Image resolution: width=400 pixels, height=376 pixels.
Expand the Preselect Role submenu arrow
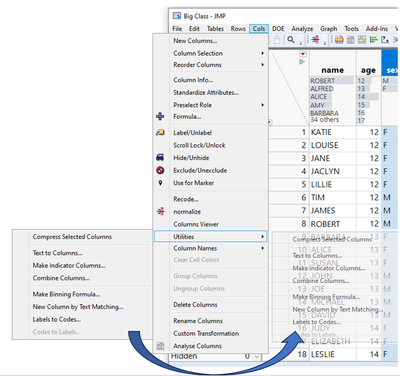tap(263, 105)
